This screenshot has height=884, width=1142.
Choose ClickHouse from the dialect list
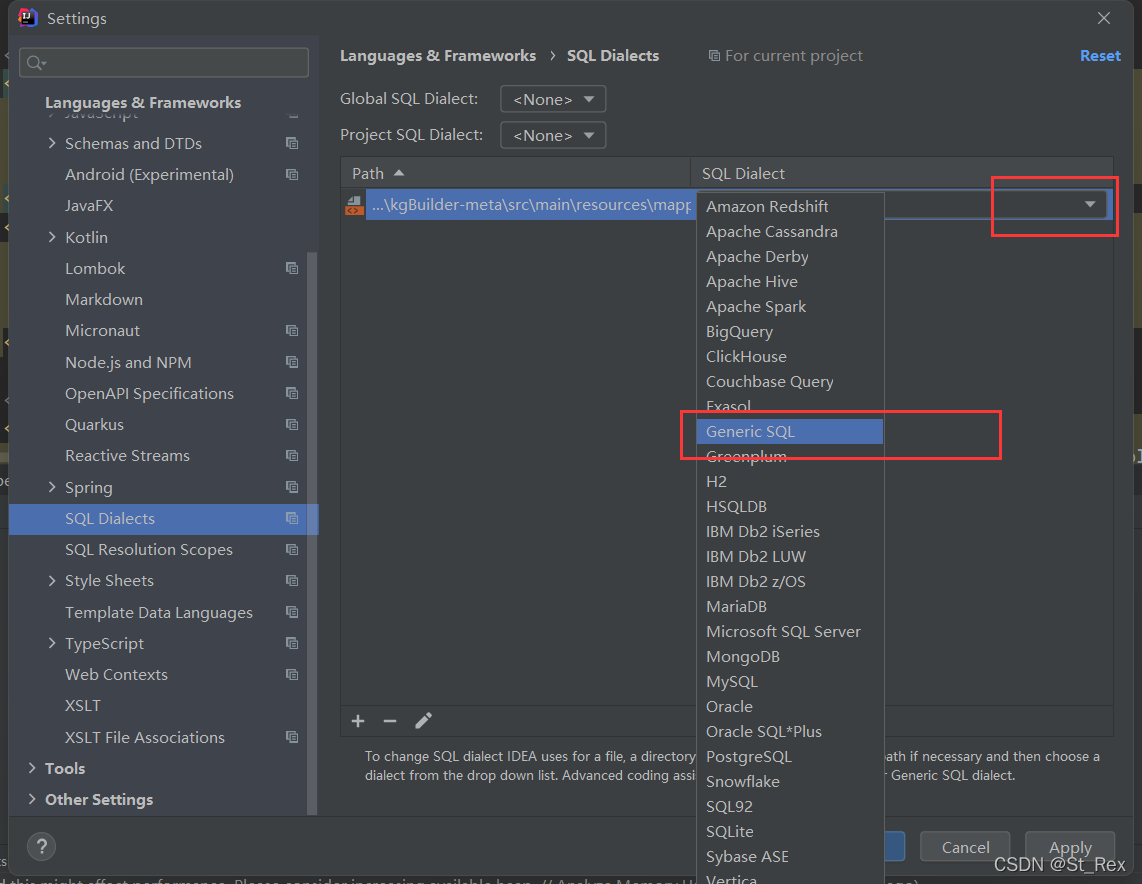pos(789,357)
